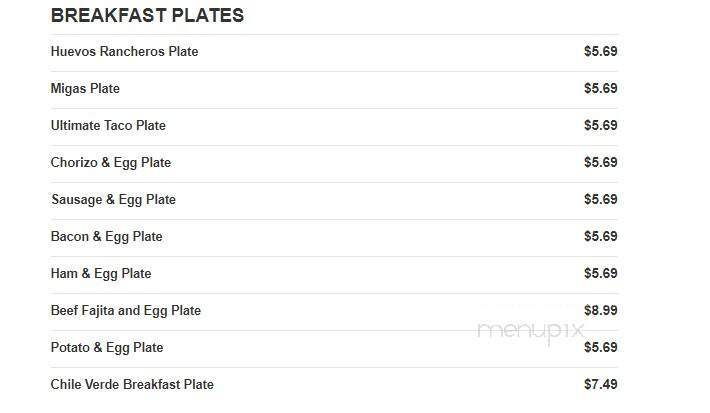
Task: Click the $7.49 Chile Verde price
Action: 600,384
